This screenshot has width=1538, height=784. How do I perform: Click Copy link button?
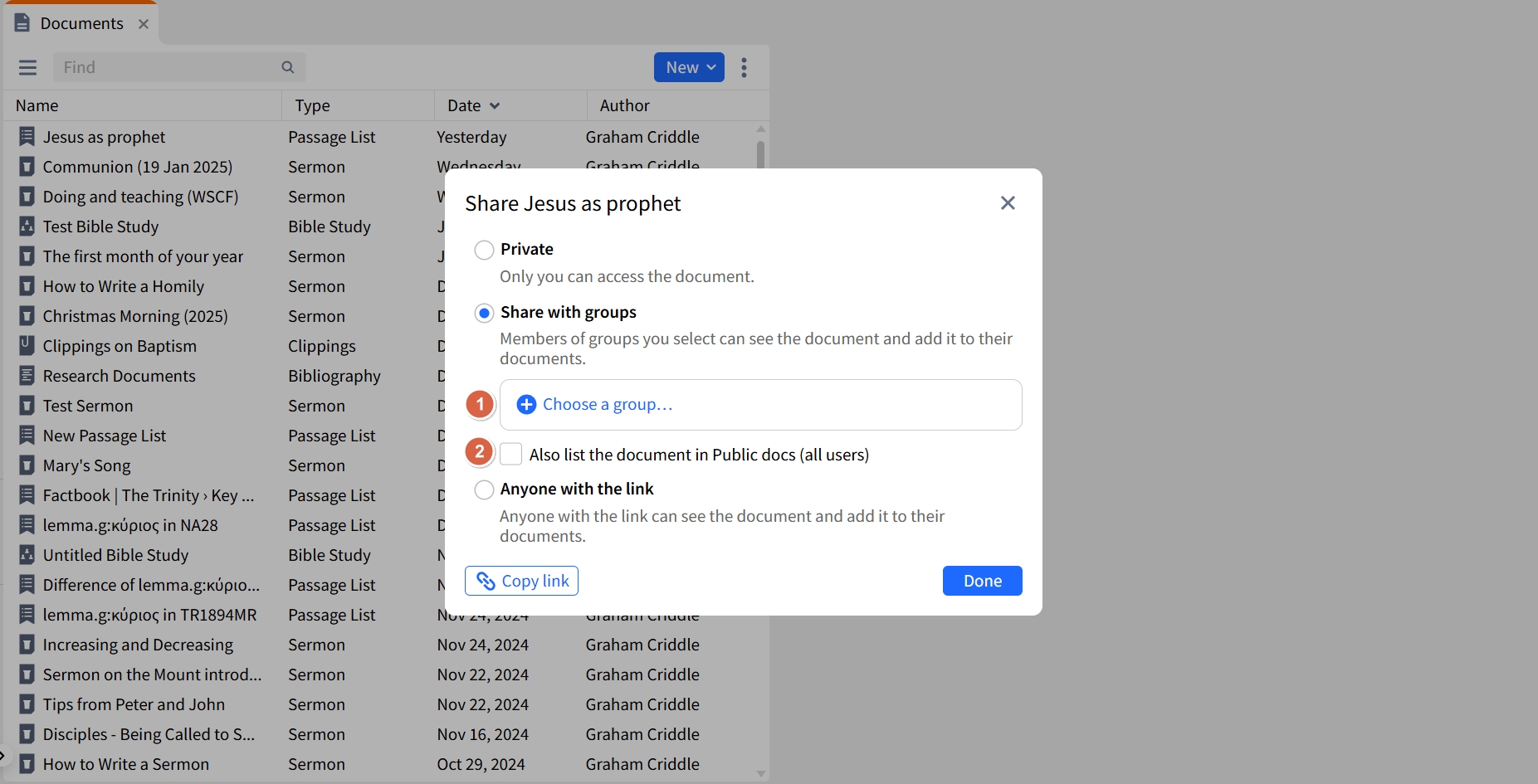point(521,581)
